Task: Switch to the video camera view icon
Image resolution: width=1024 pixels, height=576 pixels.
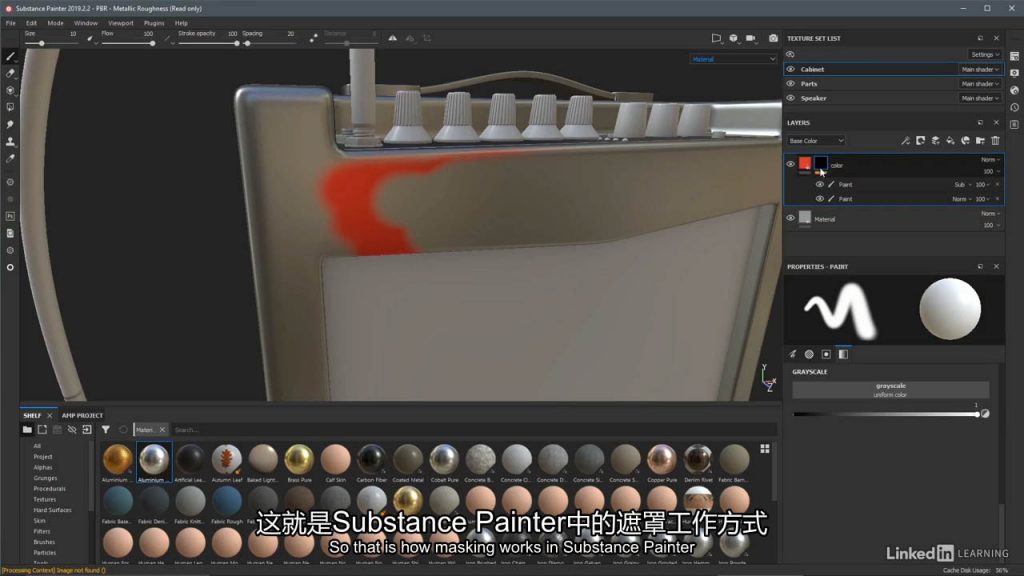Action: pyautogui.click(x=751, y=39)
